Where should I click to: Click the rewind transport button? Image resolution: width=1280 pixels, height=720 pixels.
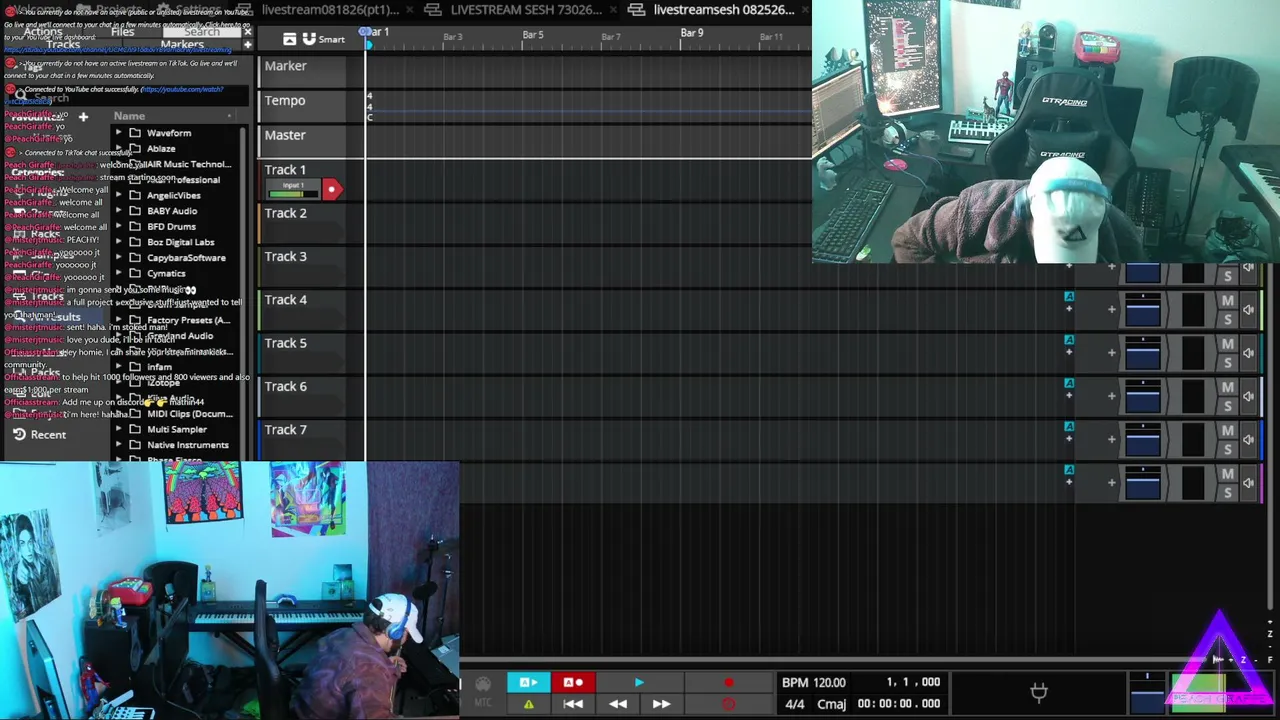point(618,704)
